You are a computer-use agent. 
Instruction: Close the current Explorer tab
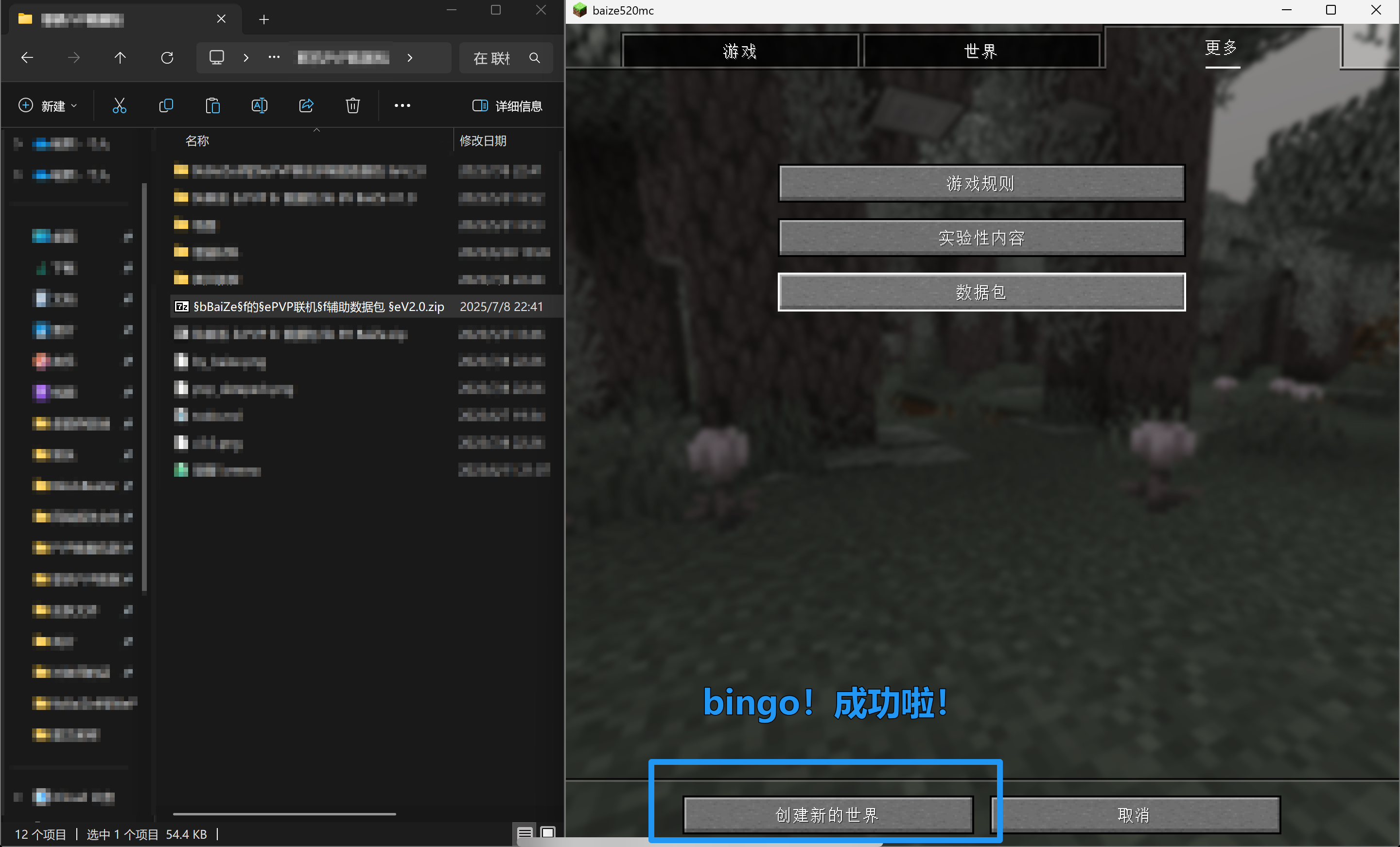click(x=221, y=19)
